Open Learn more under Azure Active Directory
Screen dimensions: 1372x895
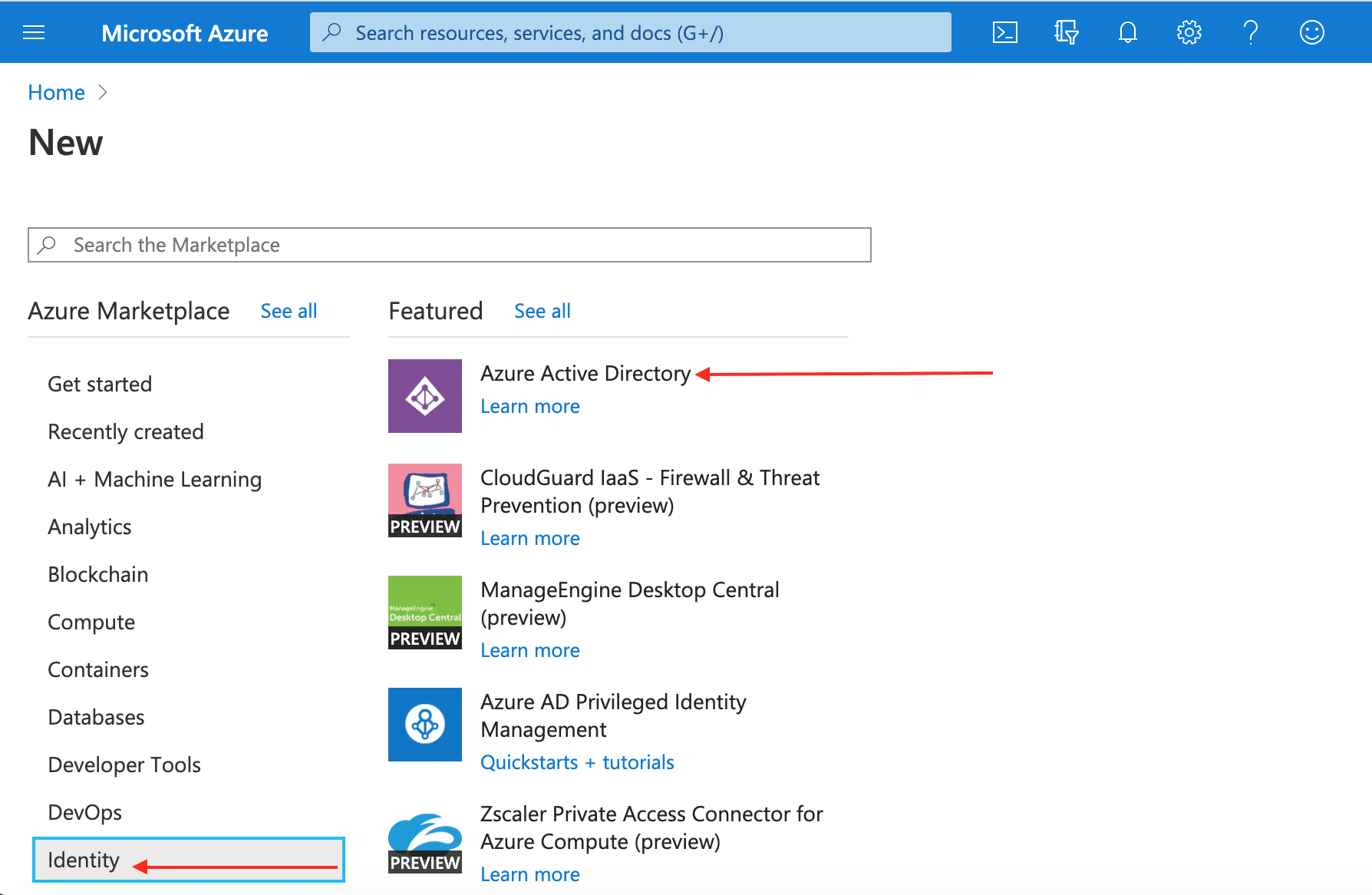pos(529,406)
